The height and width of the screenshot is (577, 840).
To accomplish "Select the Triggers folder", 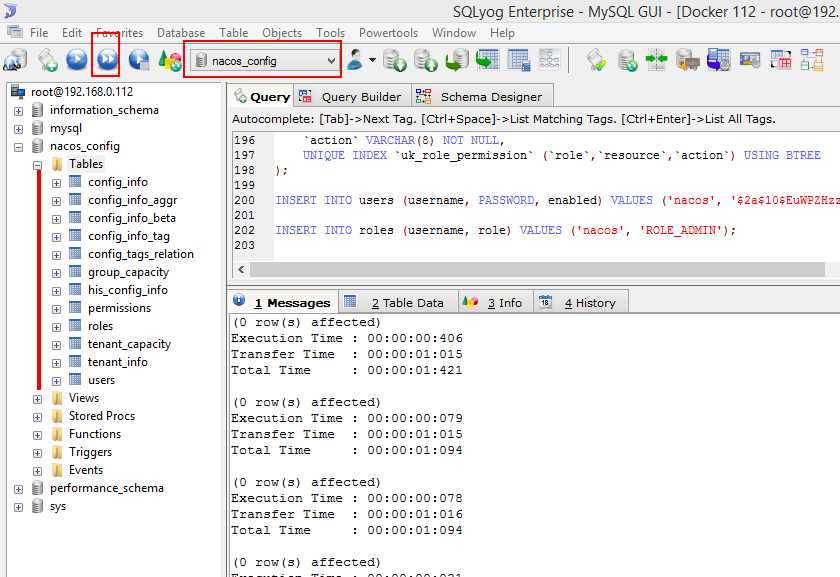I will pyautogui.click(x=90, y=452).
